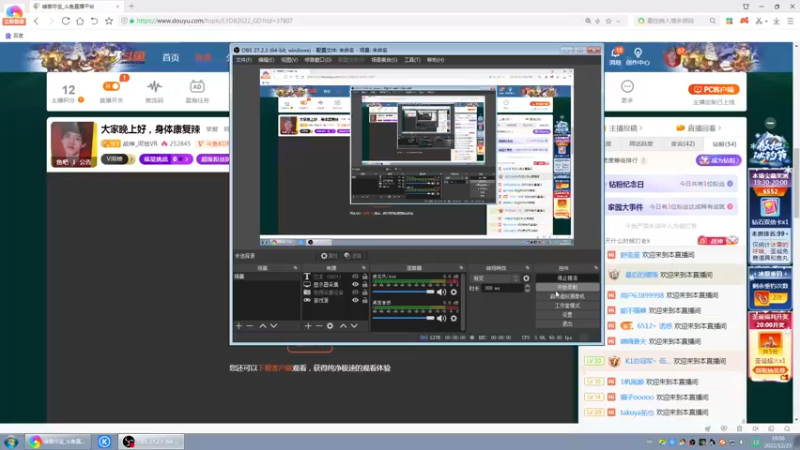Enable studio mode in OBS controls

pos(567,306)
